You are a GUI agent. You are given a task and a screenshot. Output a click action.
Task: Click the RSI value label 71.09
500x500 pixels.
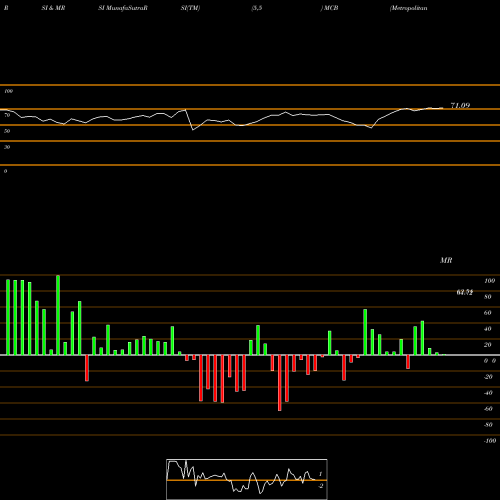click(460, 106)
